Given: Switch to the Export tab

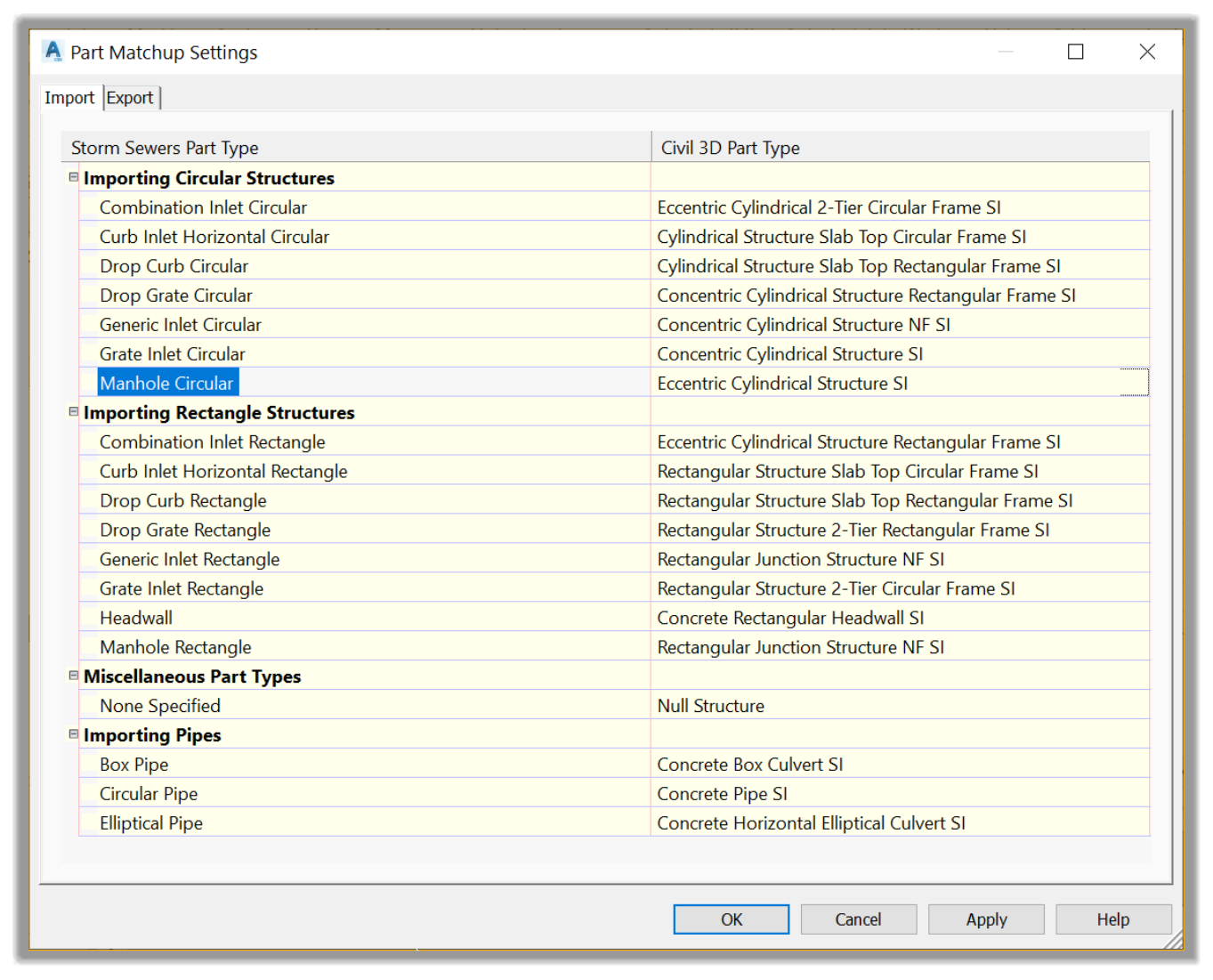Looking at the screenshot, I should click(x=130, y=98).
